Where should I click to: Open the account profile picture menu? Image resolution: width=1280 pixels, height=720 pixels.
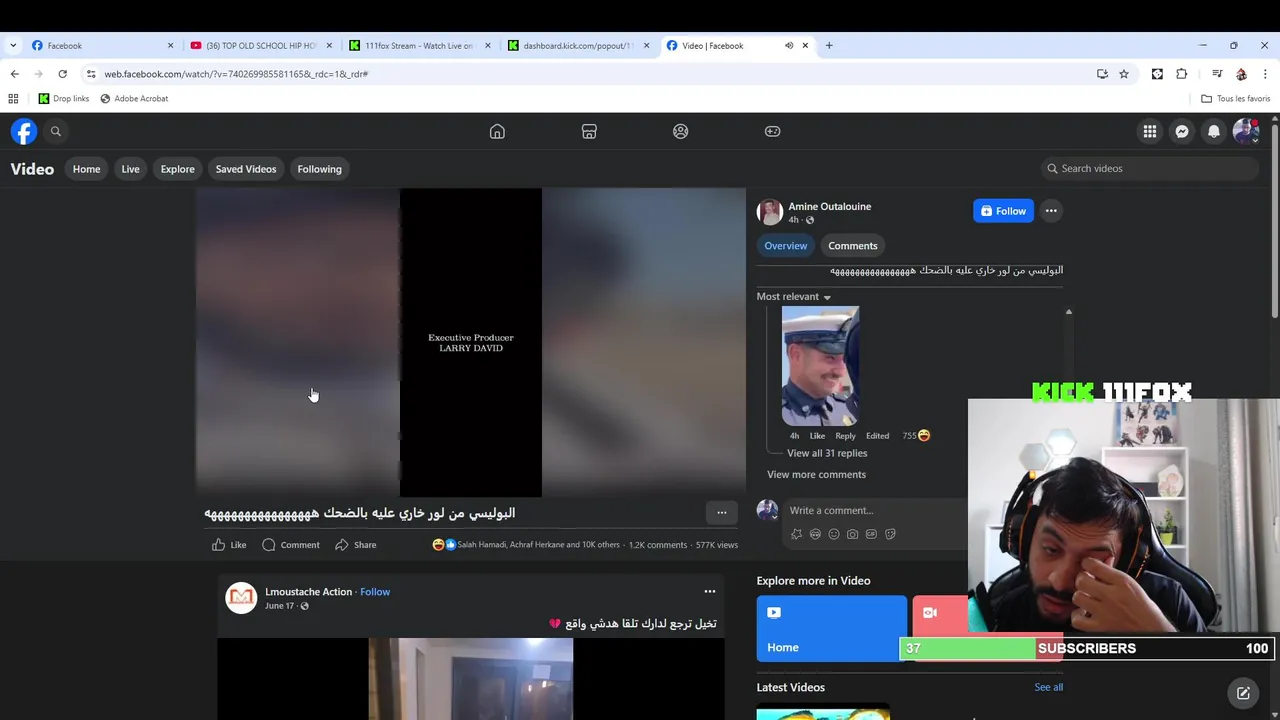pos(1246,131)
